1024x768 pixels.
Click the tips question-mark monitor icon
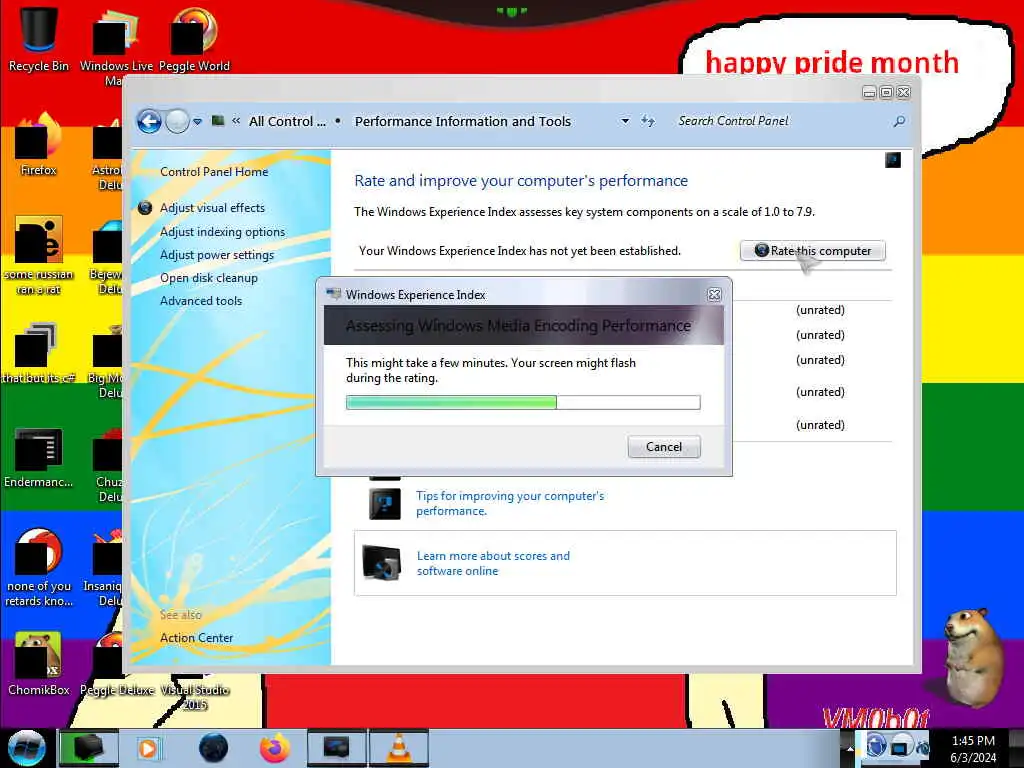pos(385,504)
